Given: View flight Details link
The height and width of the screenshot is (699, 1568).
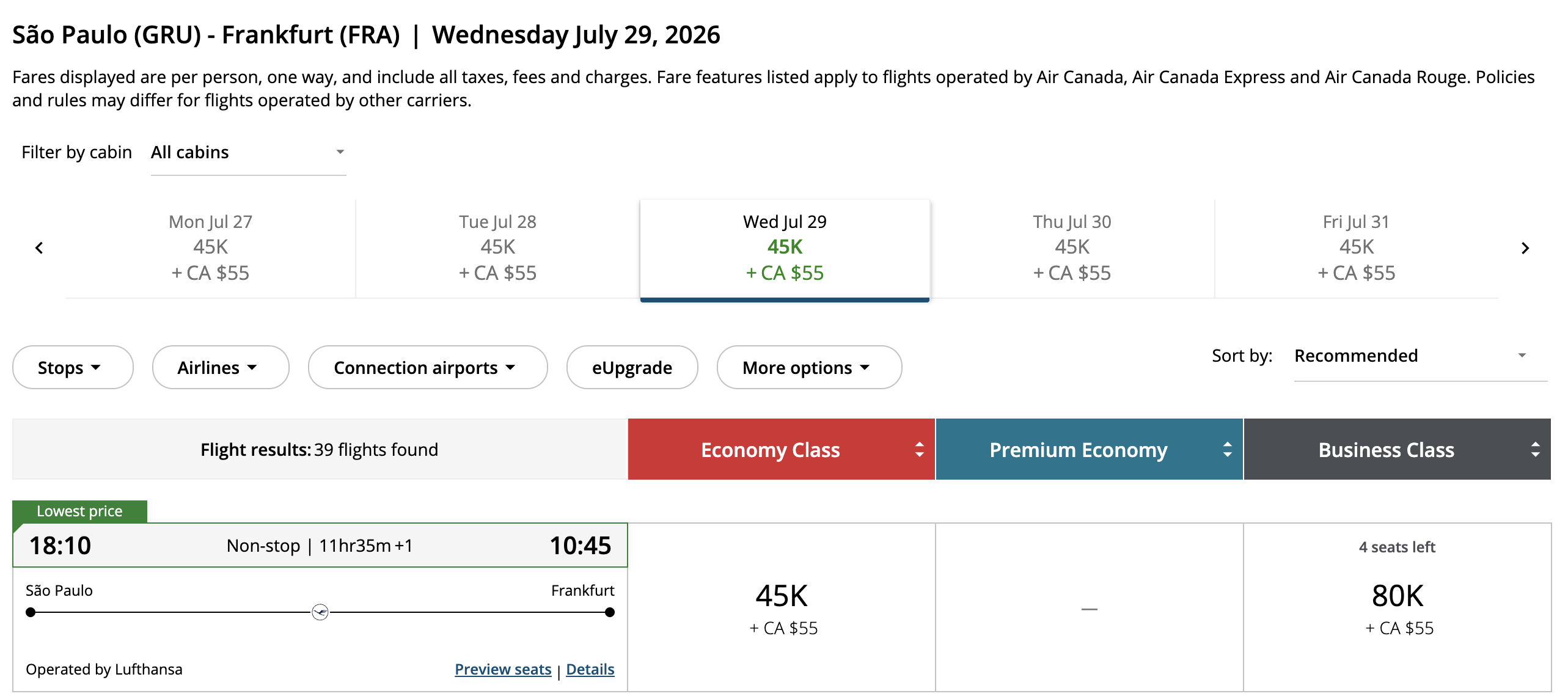Looking at the screenshot, I should [x=590, y=670].
